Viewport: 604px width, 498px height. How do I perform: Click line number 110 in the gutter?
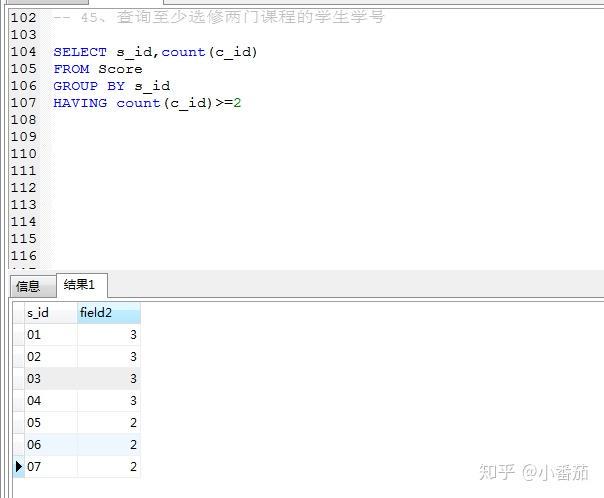tap(24, 154)
